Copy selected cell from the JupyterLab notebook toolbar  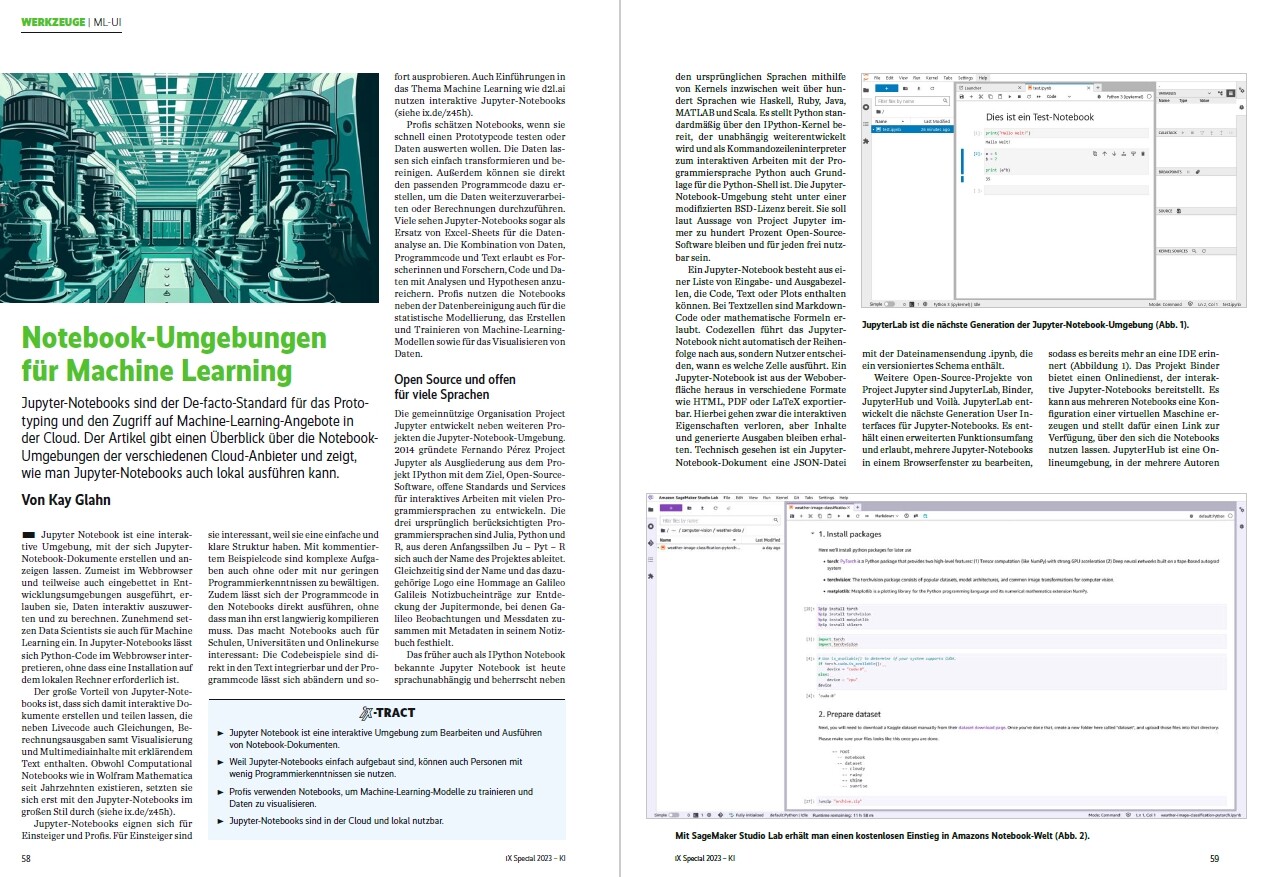[991, 98]
